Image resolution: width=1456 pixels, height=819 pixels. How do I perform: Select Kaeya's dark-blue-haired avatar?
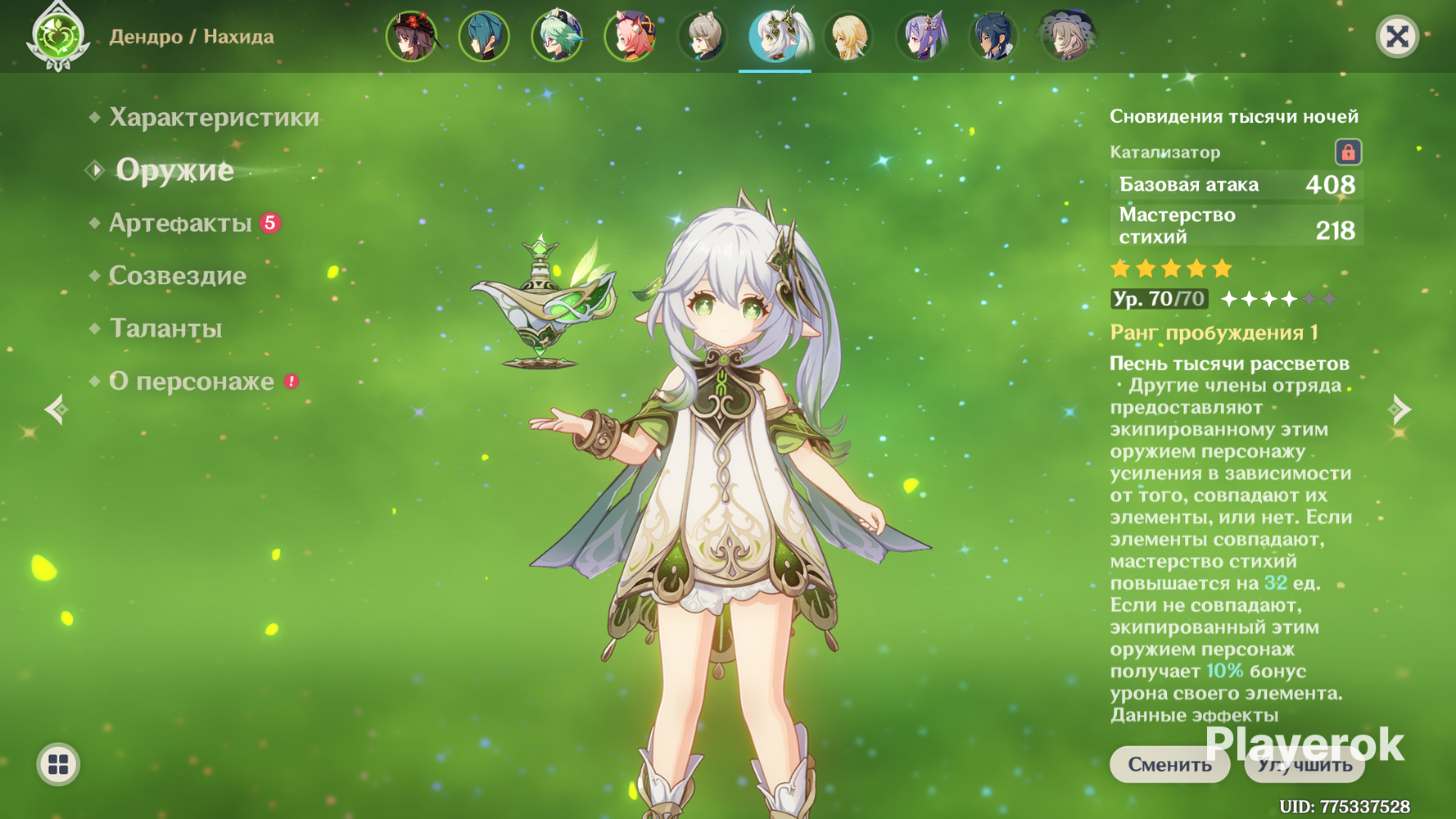[x=994, y=36]
